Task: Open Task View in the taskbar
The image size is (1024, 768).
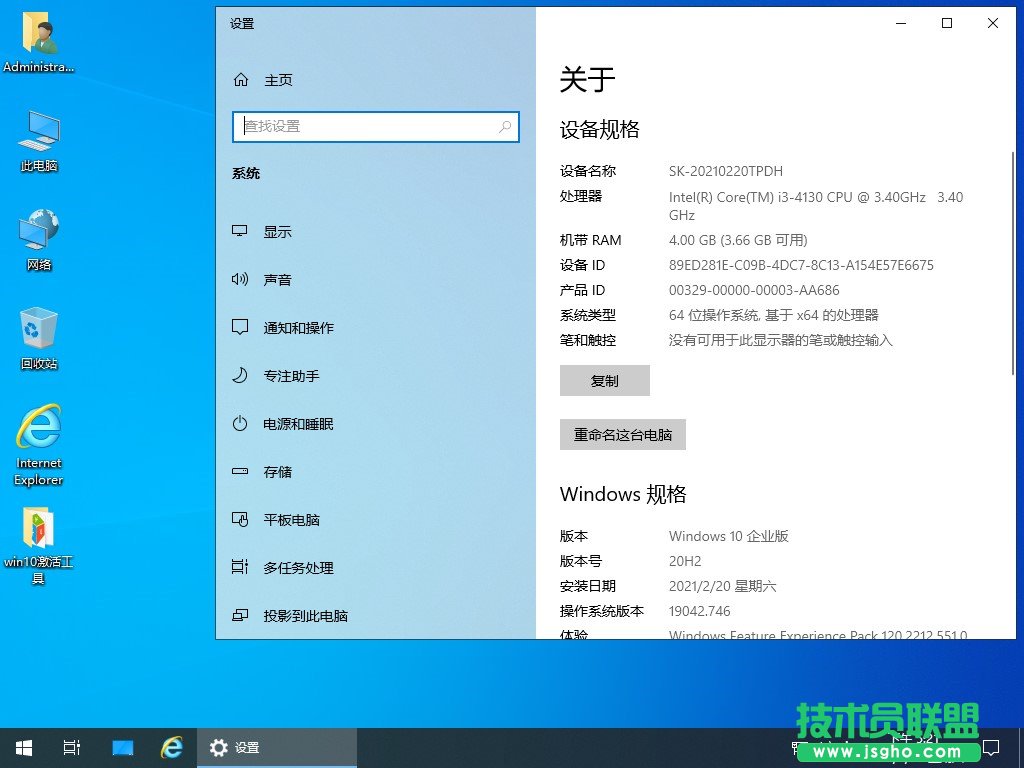Action: pyautogui.click(x=72, y=748)
